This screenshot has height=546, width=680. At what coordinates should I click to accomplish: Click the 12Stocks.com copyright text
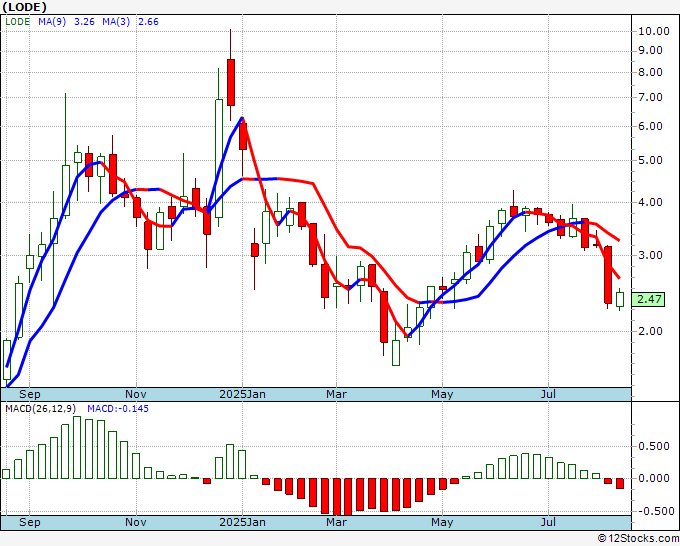[x=638, y=538]
